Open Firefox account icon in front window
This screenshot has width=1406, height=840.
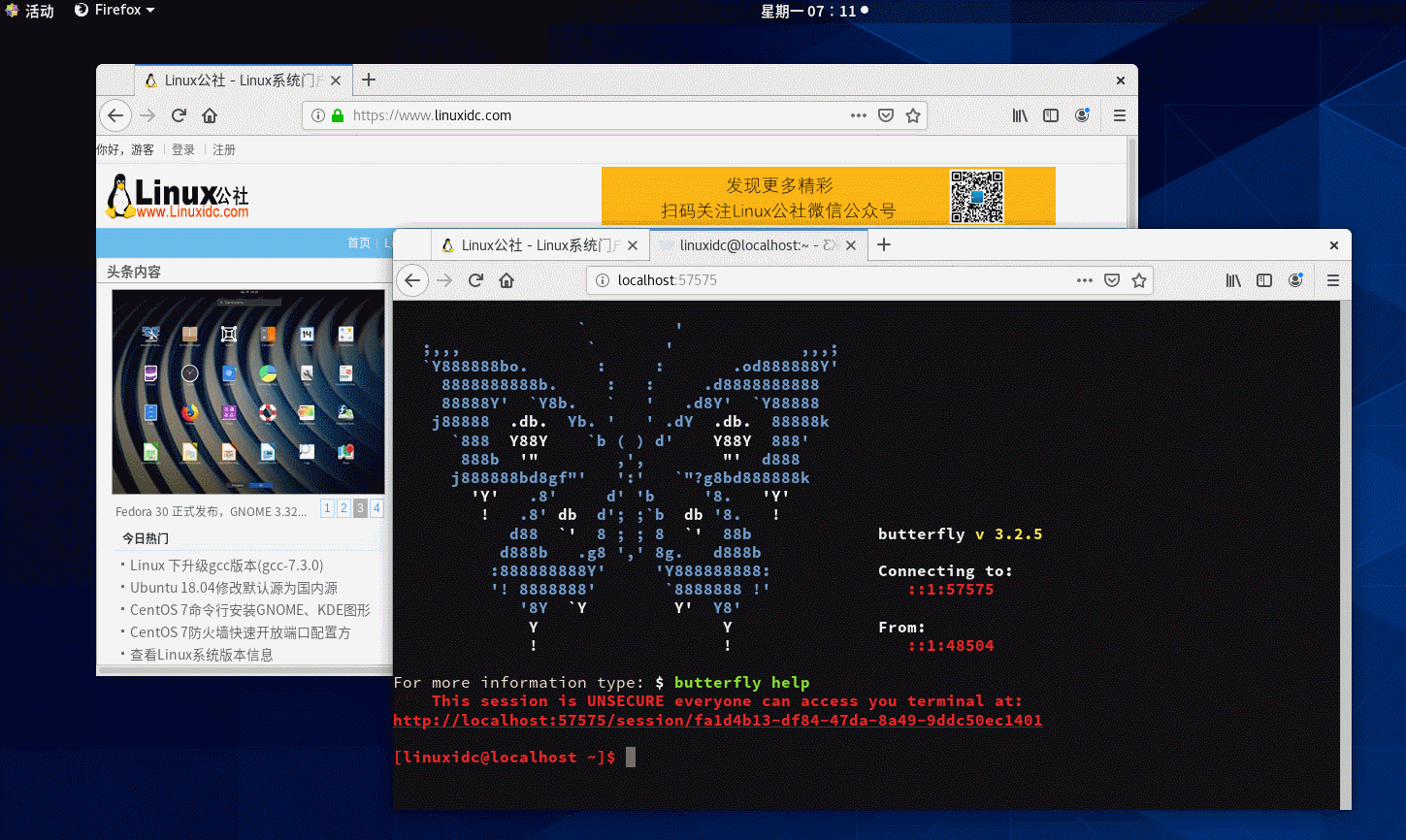tap(1295, 280)
